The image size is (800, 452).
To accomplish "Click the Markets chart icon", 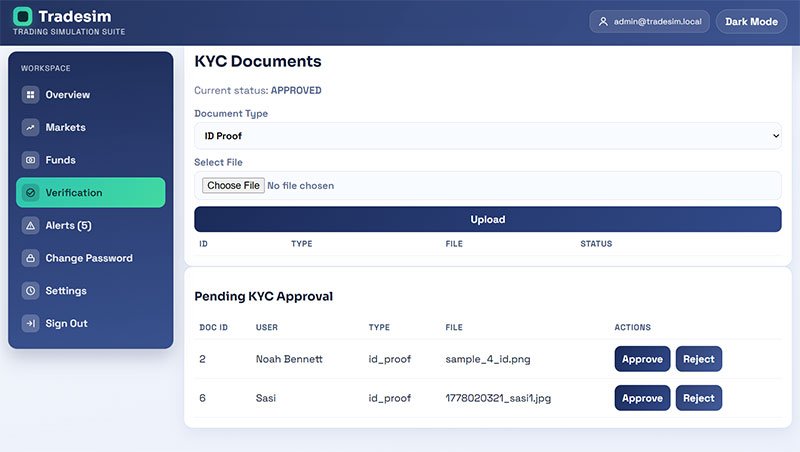I will tap(31, 128).
